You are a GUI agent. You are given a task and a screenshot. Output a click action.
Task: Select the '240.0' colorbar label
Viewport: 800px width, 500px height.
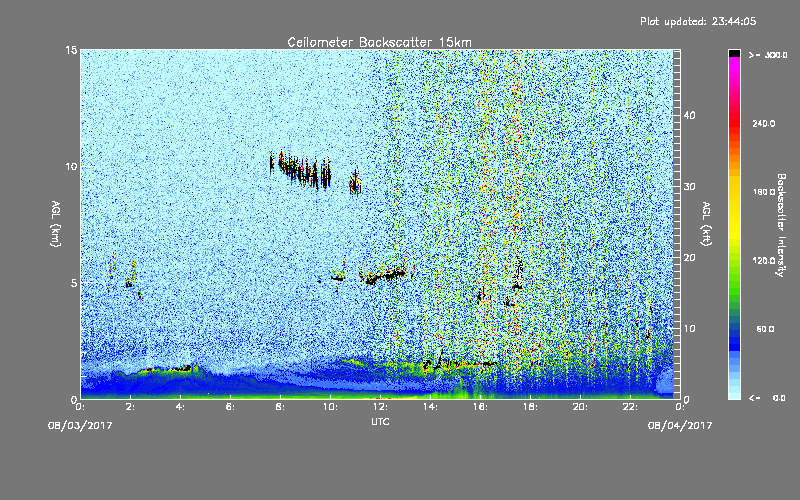[764, 124]
